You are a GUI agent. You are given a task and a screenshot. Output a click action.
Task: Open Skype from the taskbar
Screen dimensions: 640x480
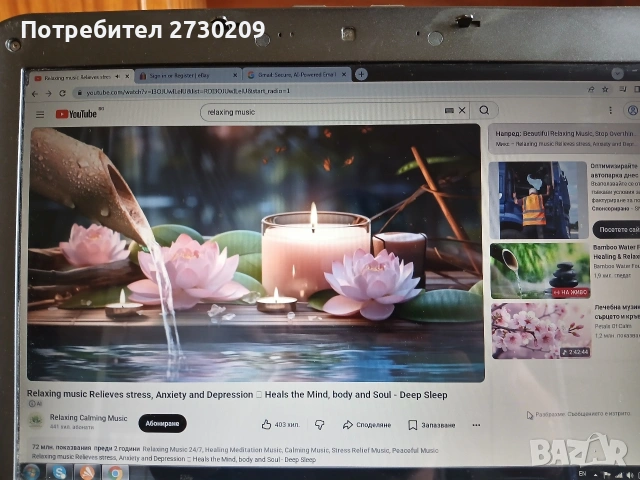click(x=60, y=473)
